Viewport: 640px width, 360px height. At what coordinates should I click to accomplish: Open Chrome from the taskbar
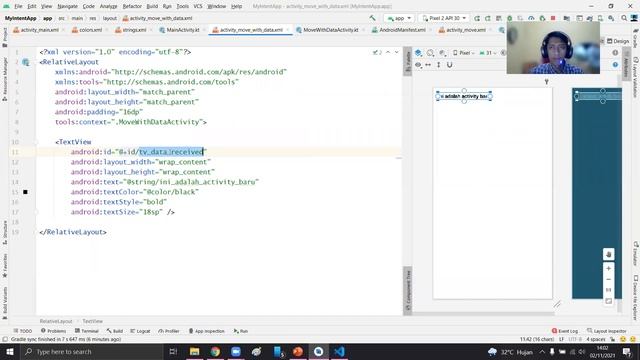point(215,352)
